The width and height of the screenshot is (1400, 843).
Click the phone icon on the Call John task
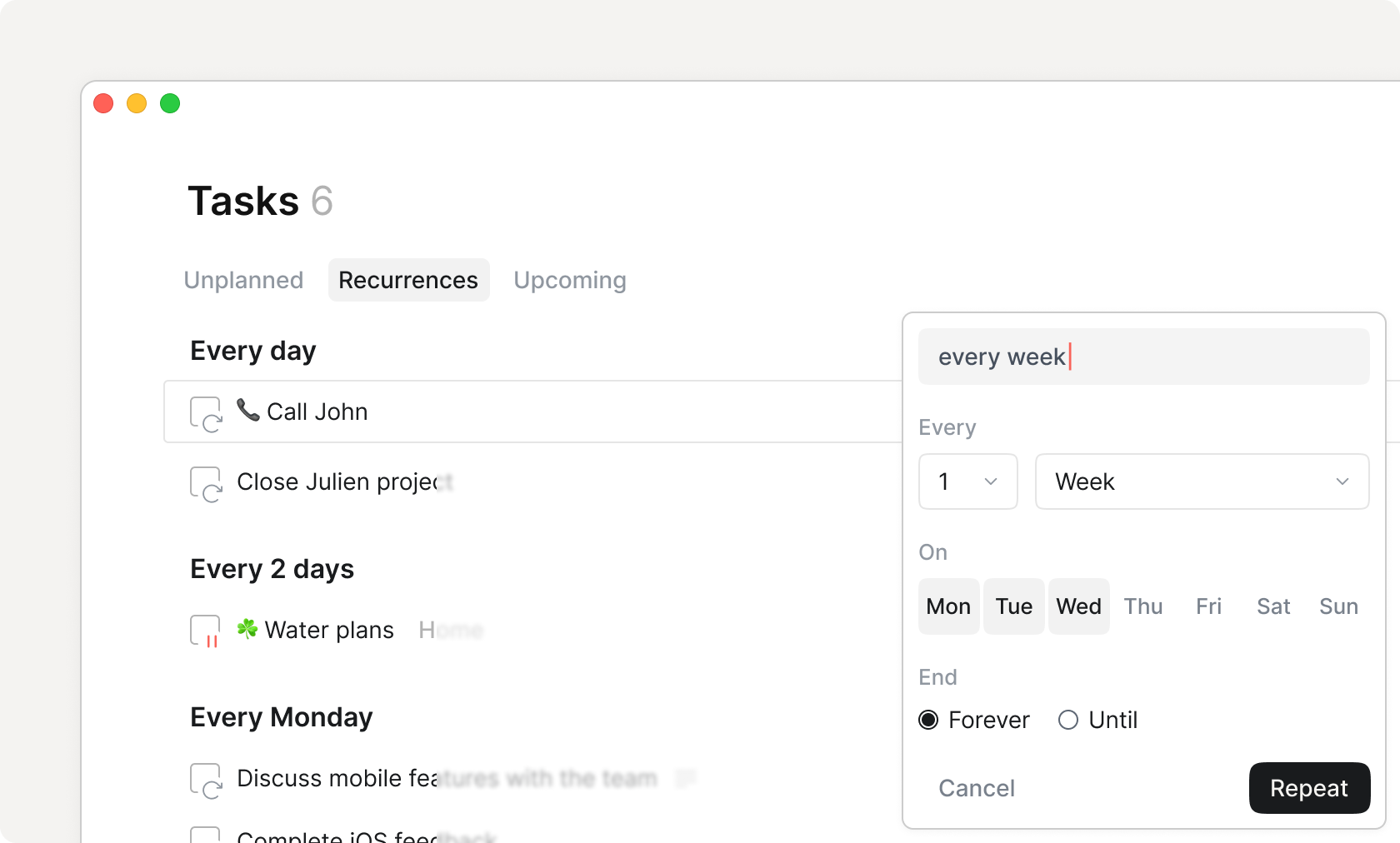click(x=247, y=411)
